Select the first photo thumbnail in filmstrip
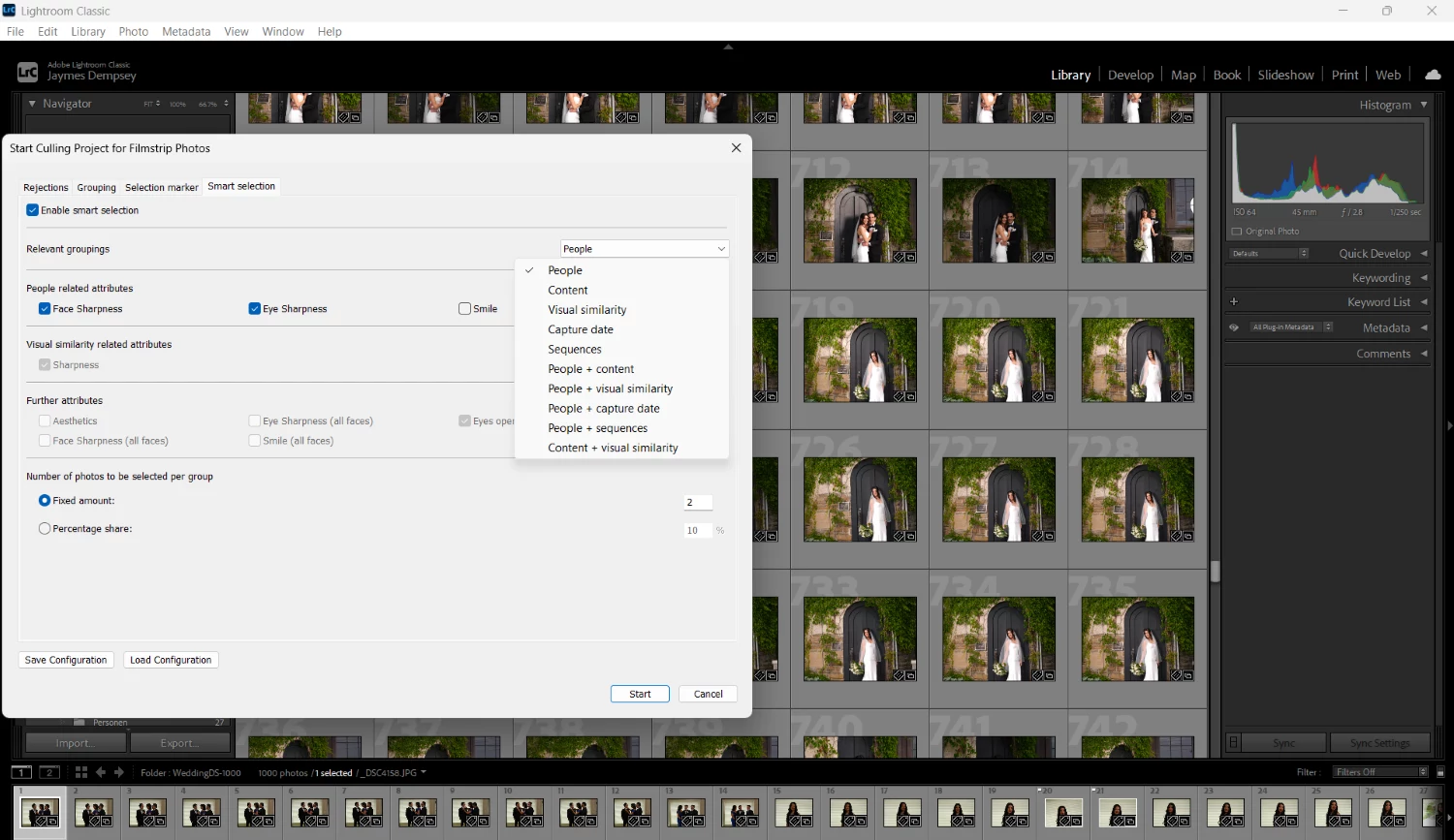The height and width of the screenshot is (840, 1454). [x=40, y=814]
